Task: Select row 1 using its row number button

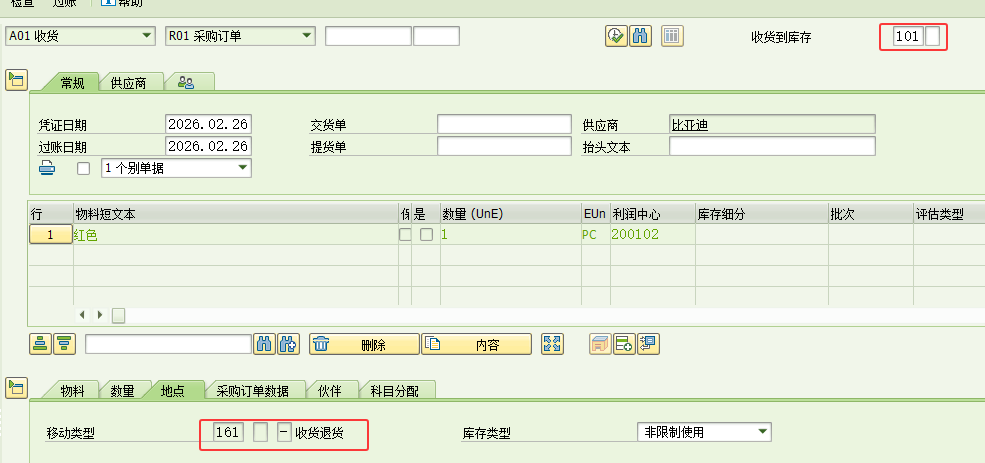Action: [49, 235]
